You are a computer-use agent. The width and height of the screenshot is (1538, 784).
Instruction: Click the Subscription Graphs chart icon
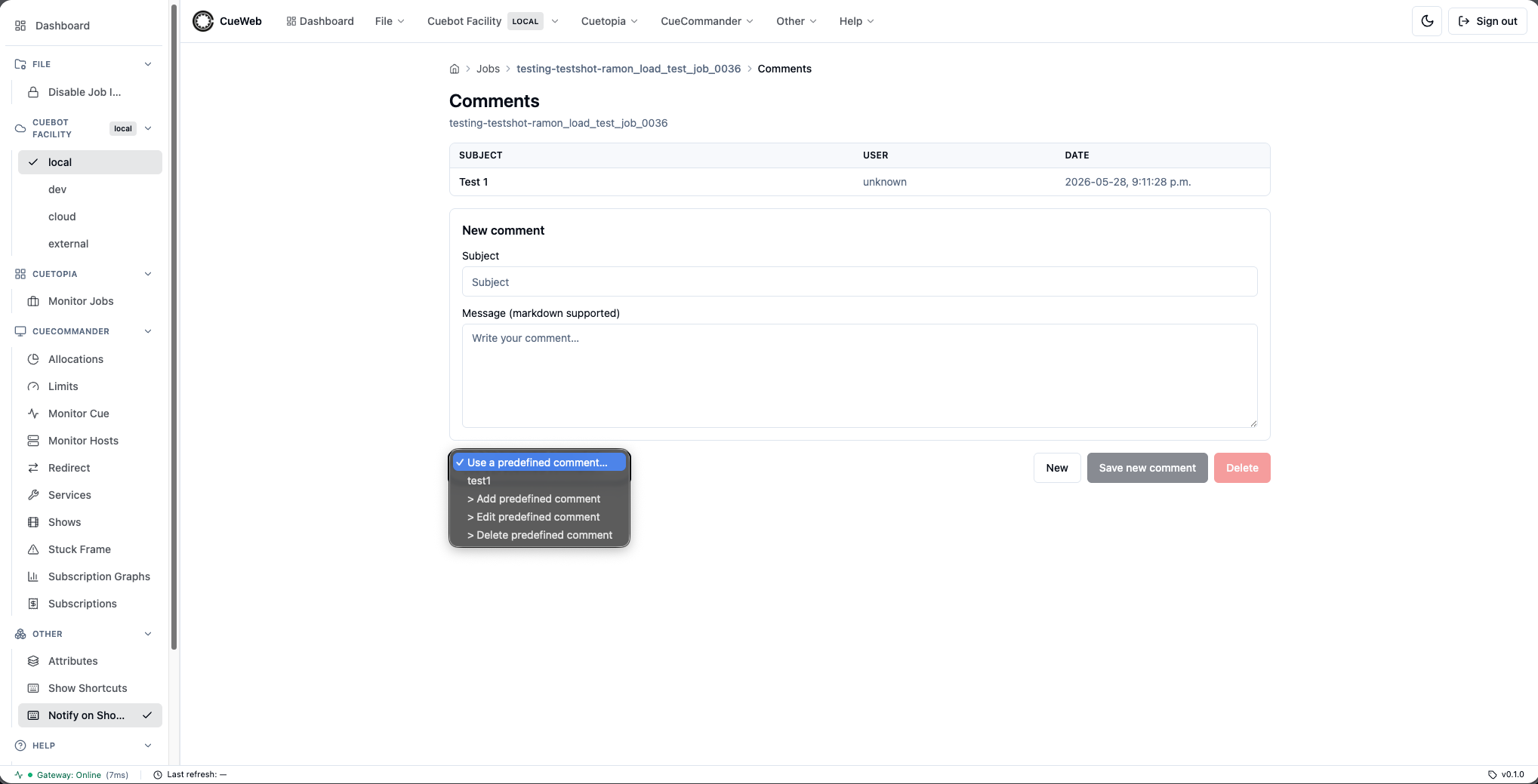[x=33, y=576]
